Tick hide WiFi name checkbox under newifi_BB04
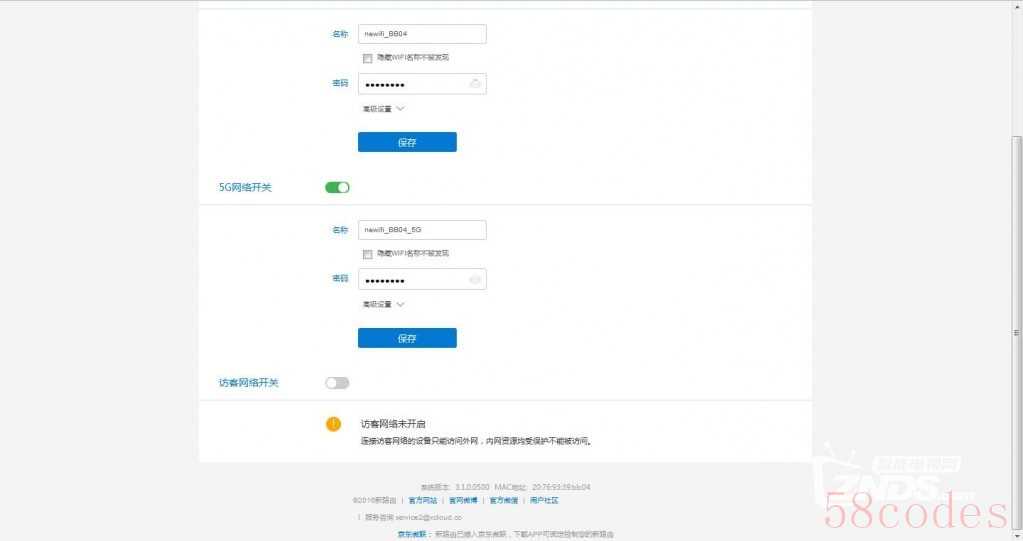The height and width of the screenshot is (541, 1023). tap(367, 58)
